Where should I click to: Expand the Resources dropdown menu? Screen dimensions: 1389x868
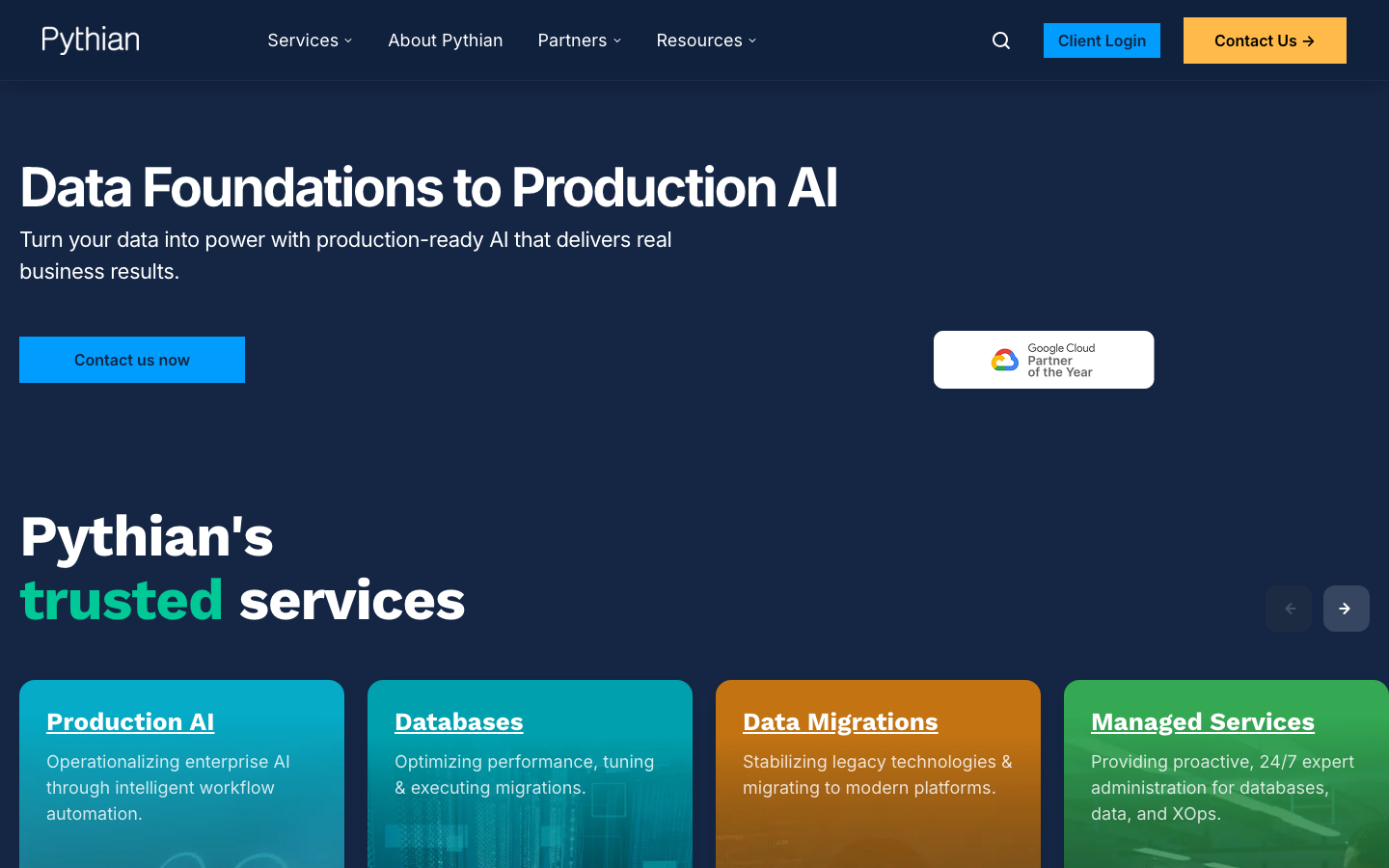coord(706,41)
